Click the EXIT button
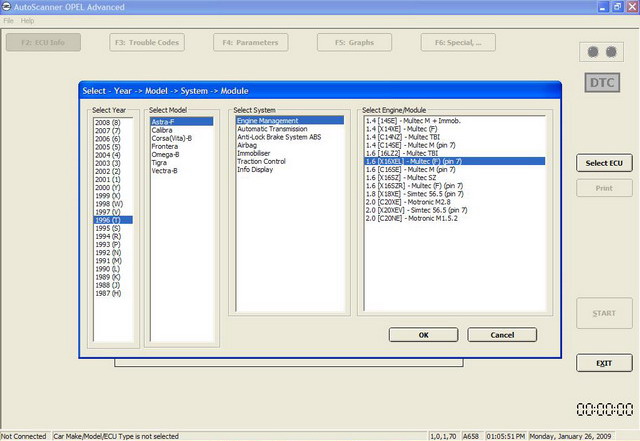 604,363
